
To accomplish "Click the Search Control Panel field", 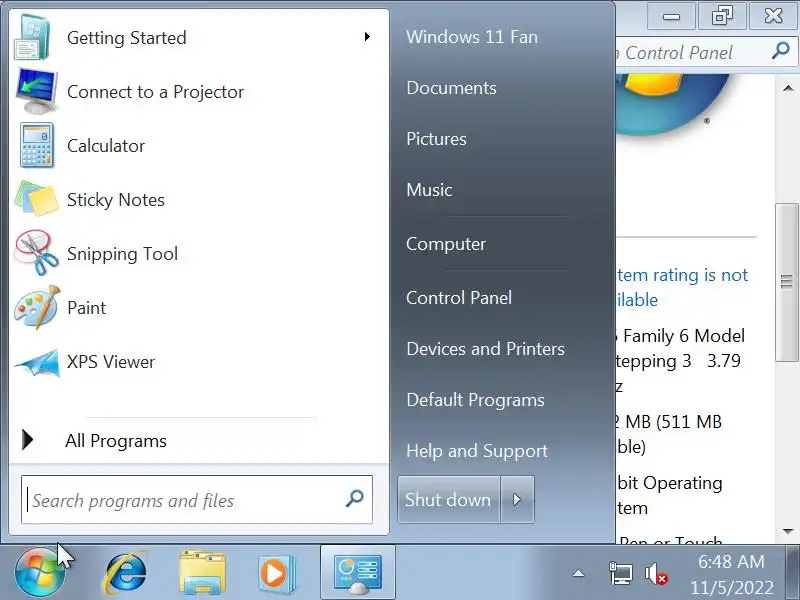I will tap(707, 52).
